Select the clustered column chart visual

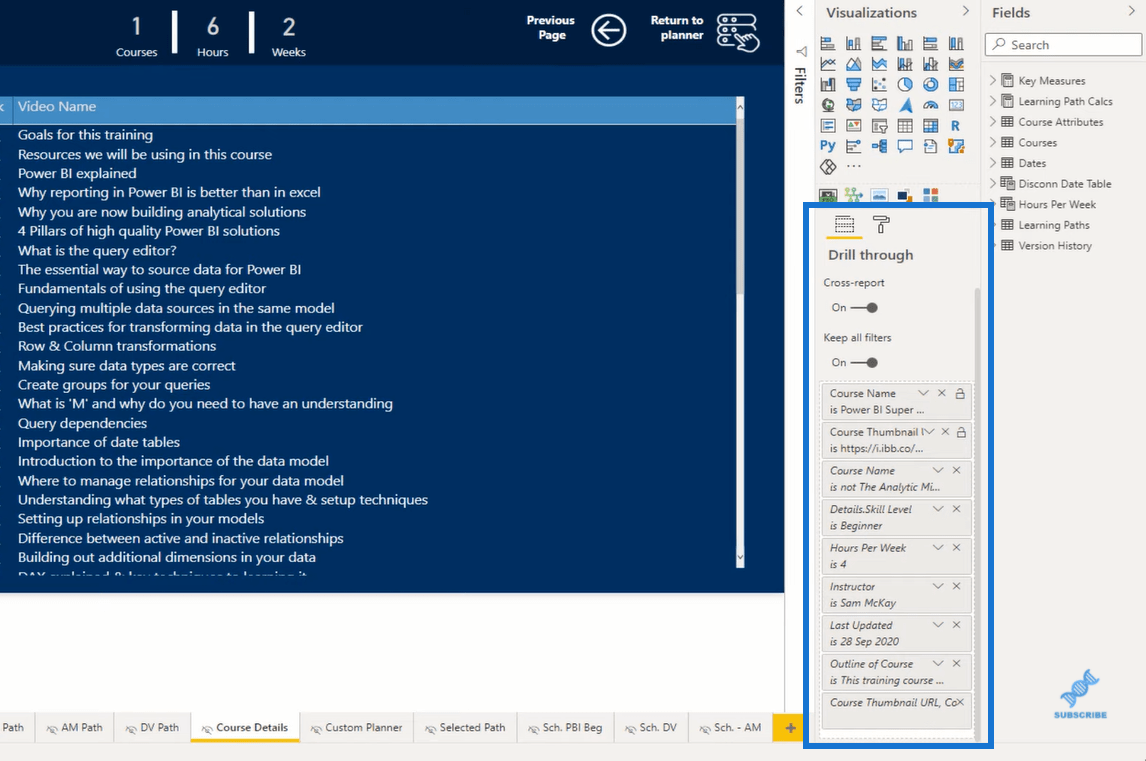pyautogui.click(x=905, y=44)
